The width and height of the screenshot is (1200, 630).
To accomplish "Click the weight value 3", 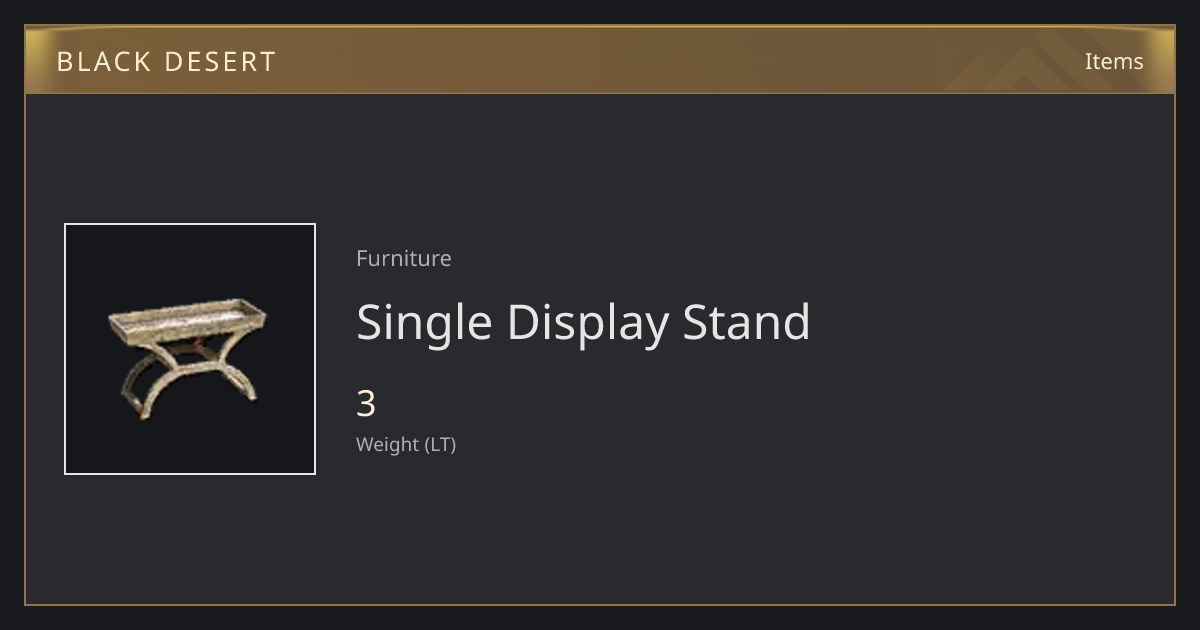I will (x=366, y=404).
